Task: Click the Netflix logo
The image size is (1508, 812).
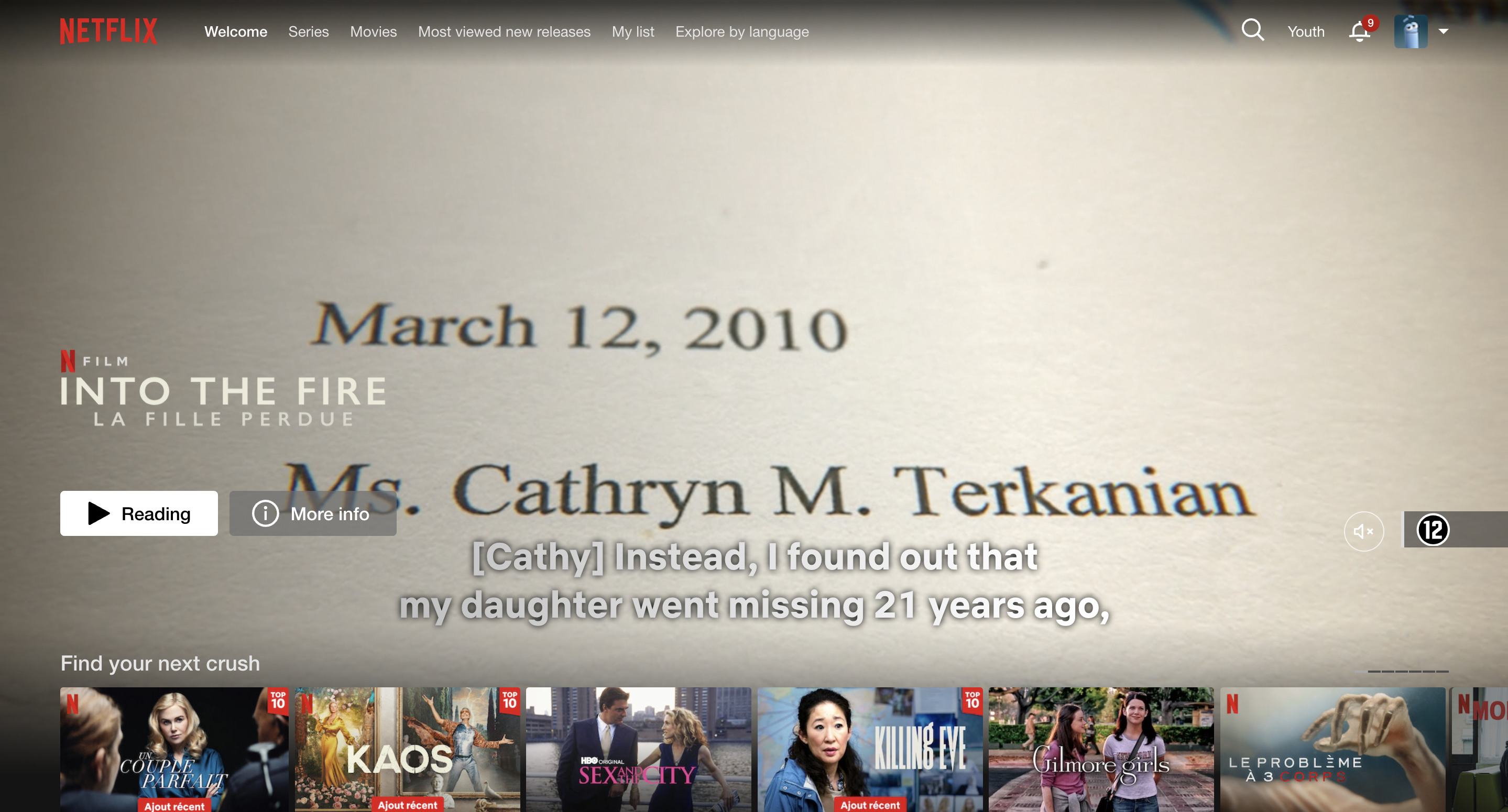Action: tap(108, 31)
